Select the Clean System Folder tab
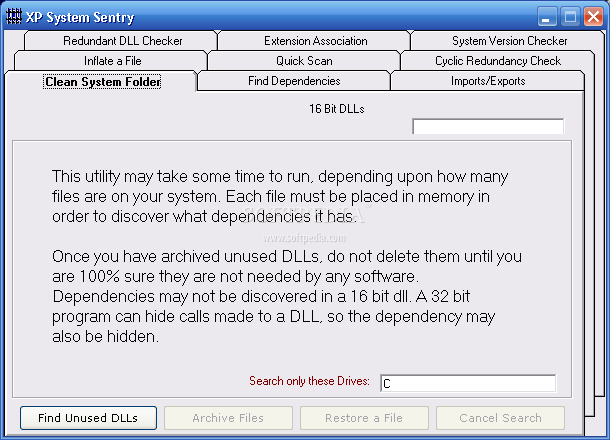The image size is (610, 440). (x=102, y=82)
